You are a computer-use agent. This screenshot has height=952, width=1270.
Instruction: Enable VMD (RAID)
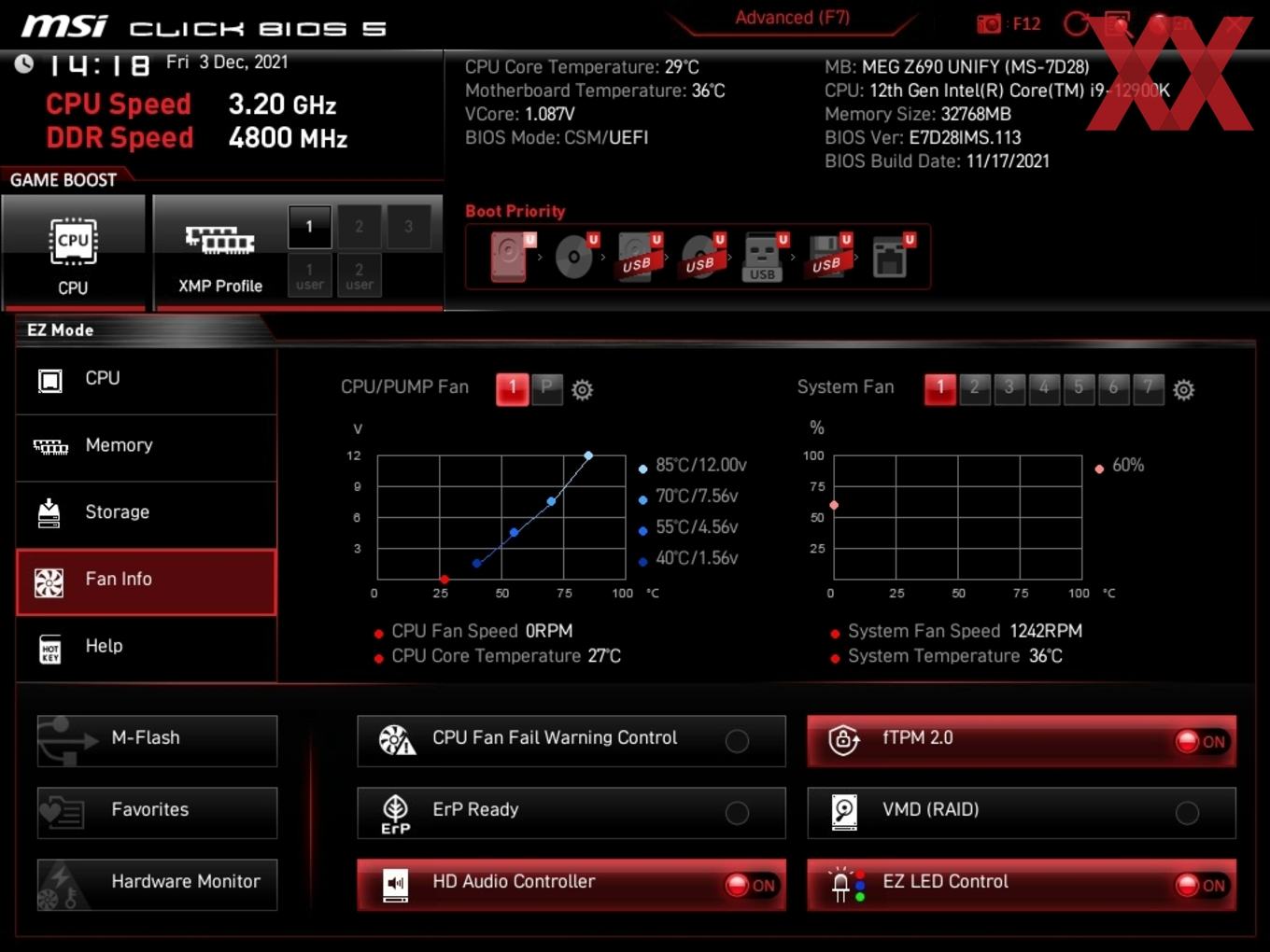click(1022, 813)
